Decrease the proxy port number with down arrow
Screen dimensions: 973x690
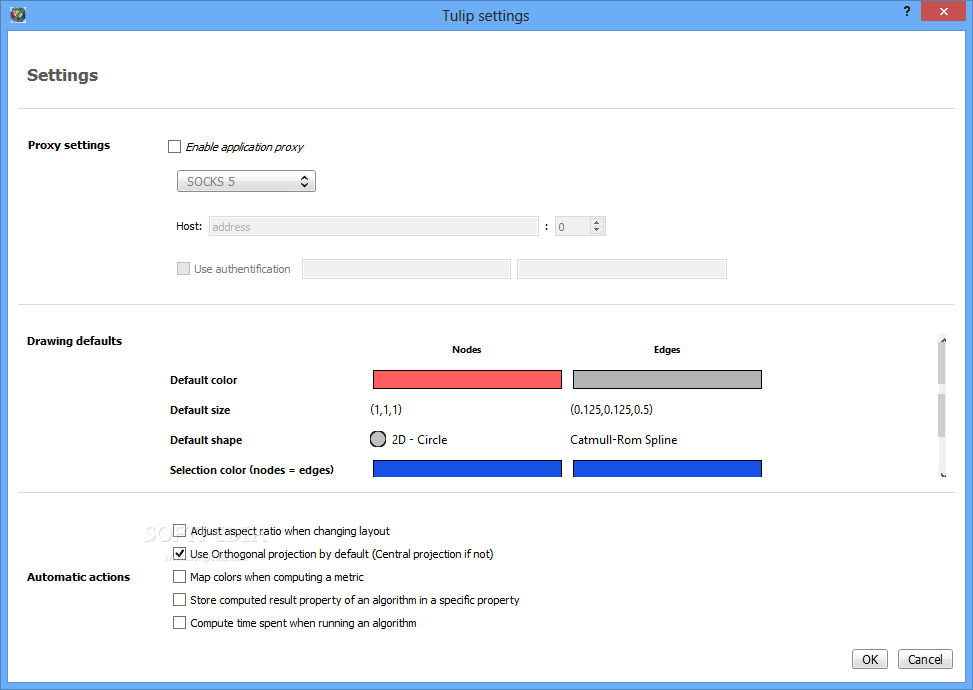[x=596, y=230]
